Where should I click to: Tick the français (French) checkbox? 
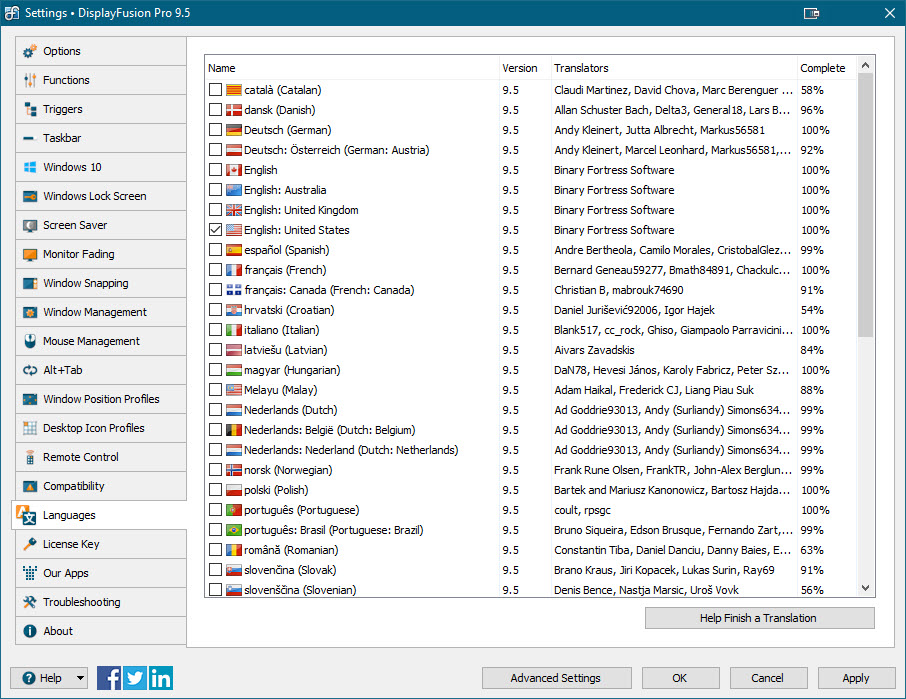point(216,270)
